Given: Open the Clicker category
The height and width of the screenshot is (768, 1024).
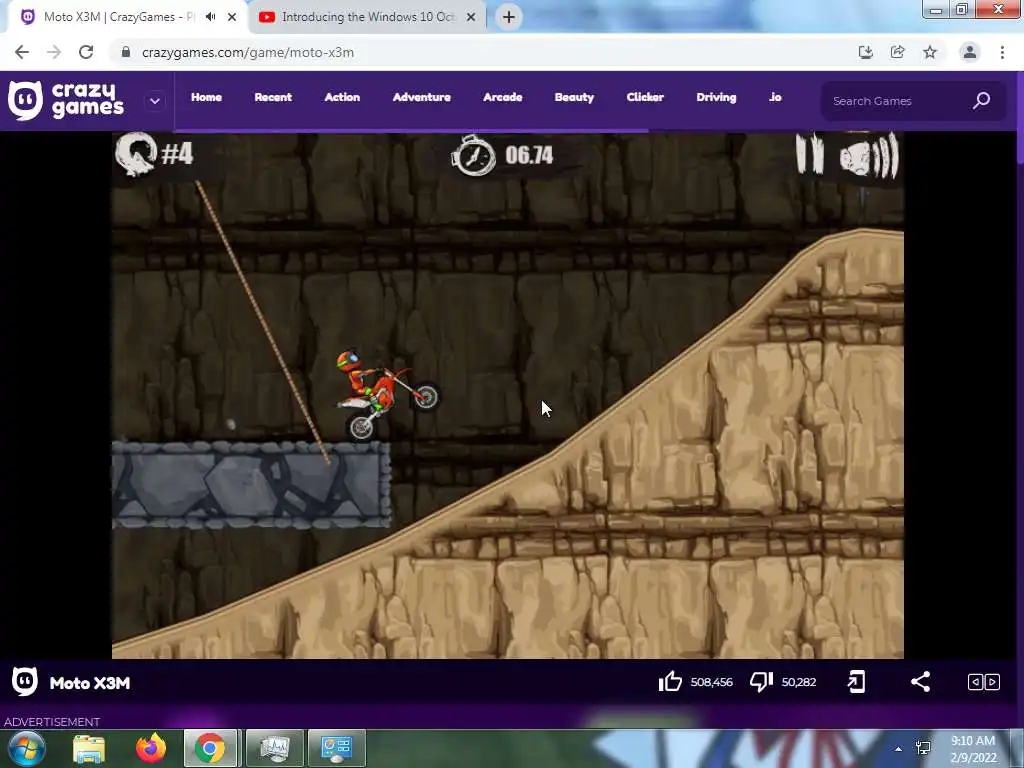Looking at the screenshot, I should tap(645, 97).
